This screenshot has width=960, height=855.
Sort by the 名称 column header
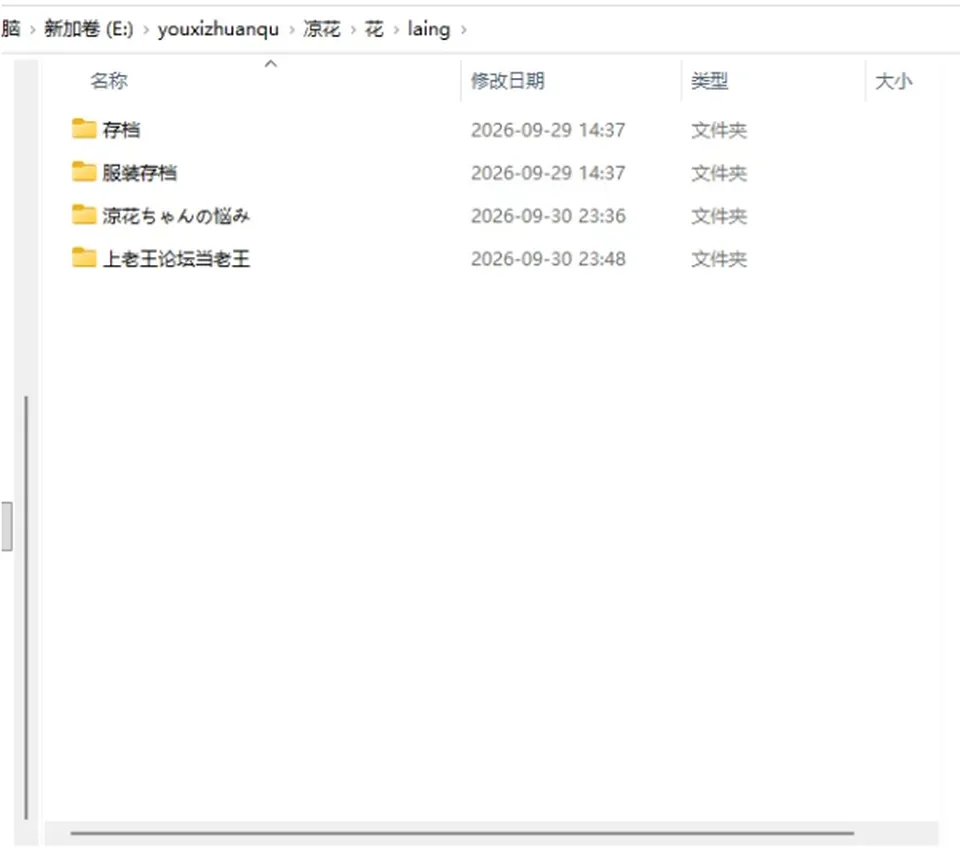click(109, 80)
